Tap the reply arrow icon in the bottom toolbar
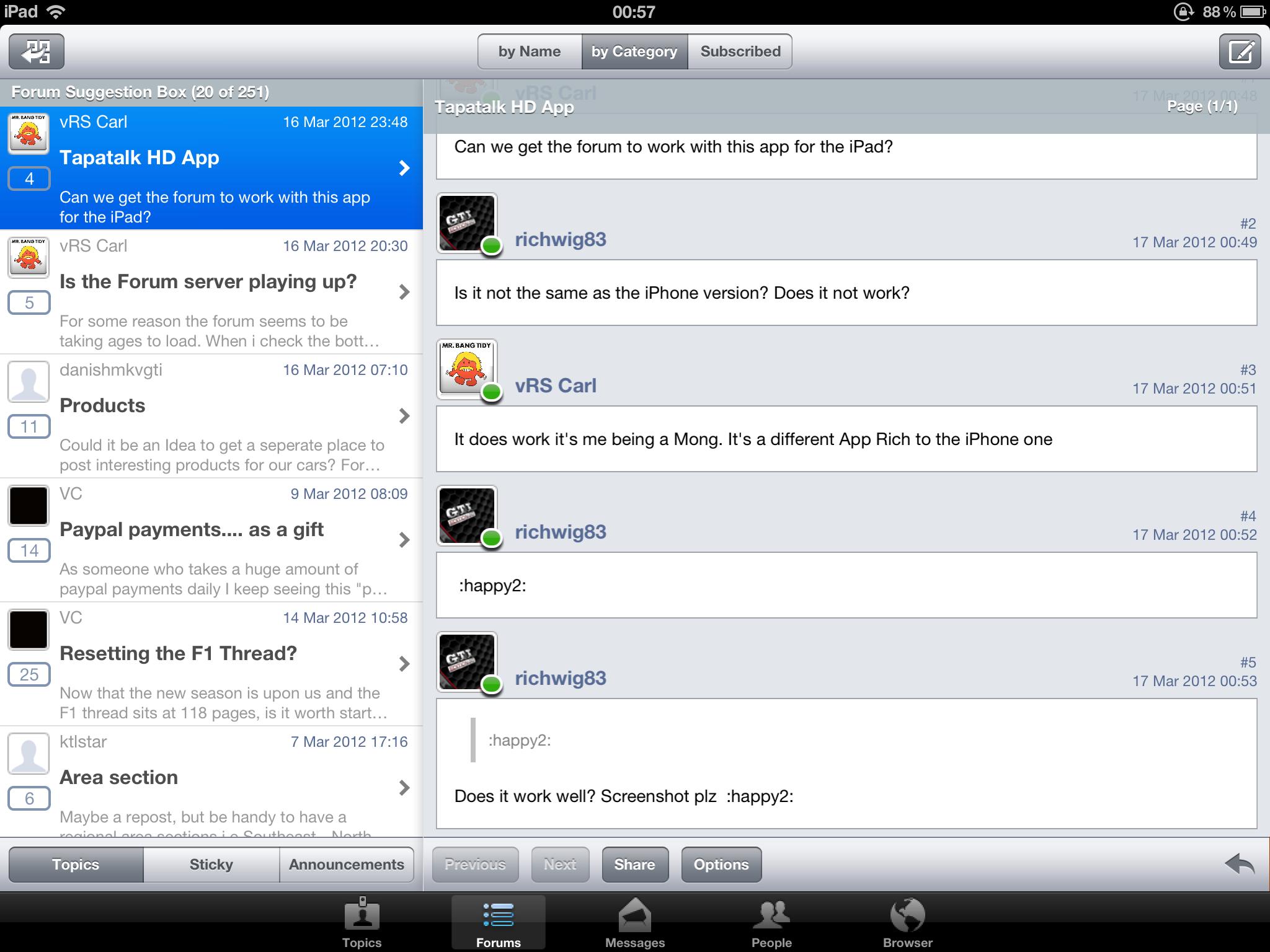The height and width of the screenshot is (952, 1270). click(x=1240, y=864)
